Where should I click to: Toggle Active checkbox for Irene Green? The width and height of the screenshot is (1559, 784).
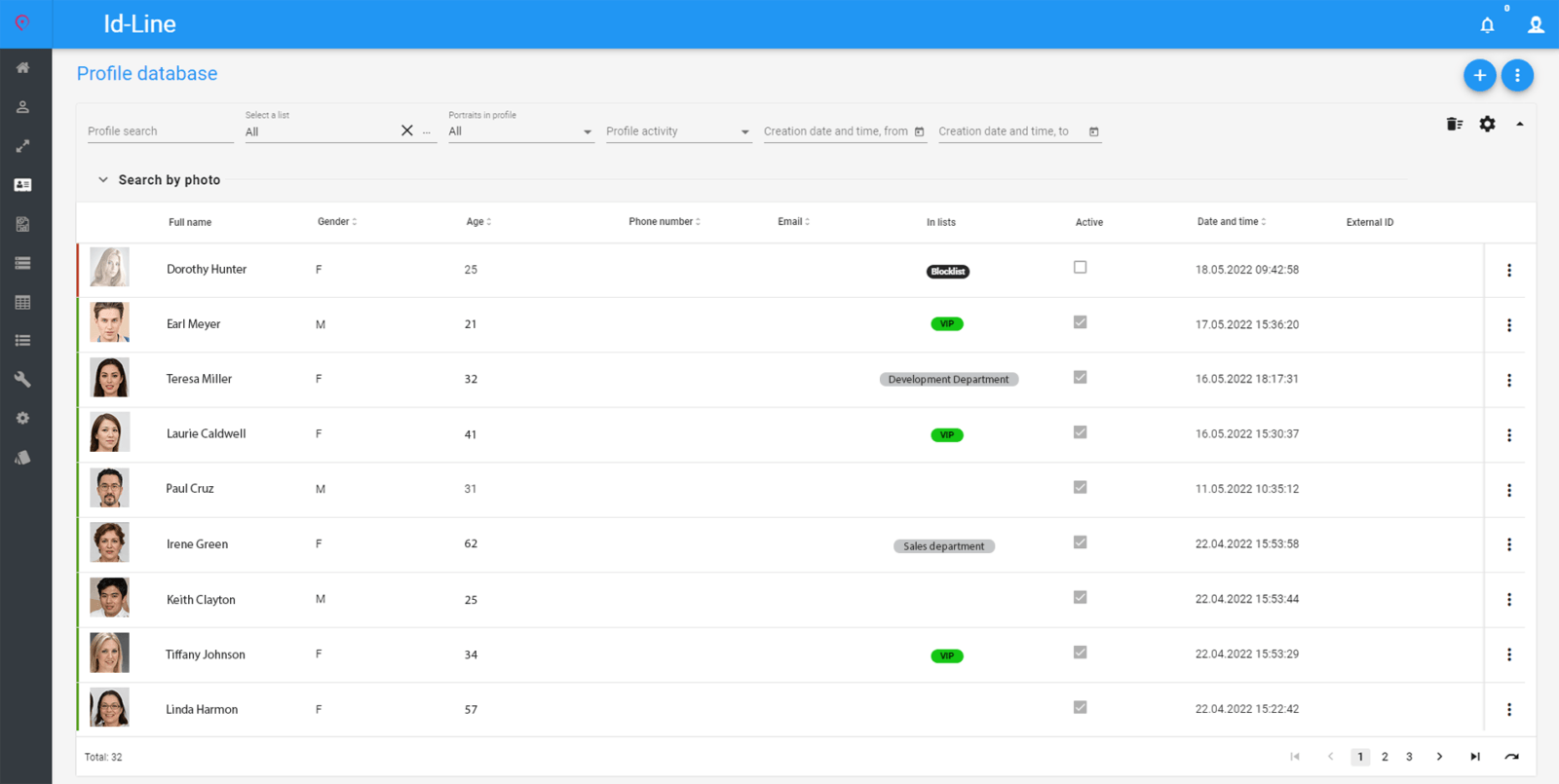1080,542
